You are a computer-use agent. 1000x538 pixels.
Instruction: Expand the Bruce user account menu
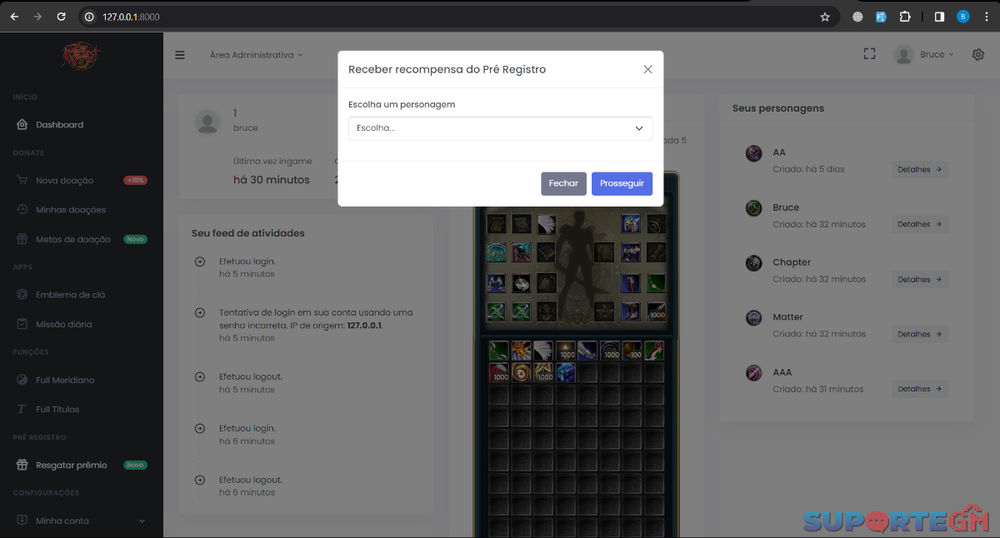pyautogui.click(x=925, y=55)
